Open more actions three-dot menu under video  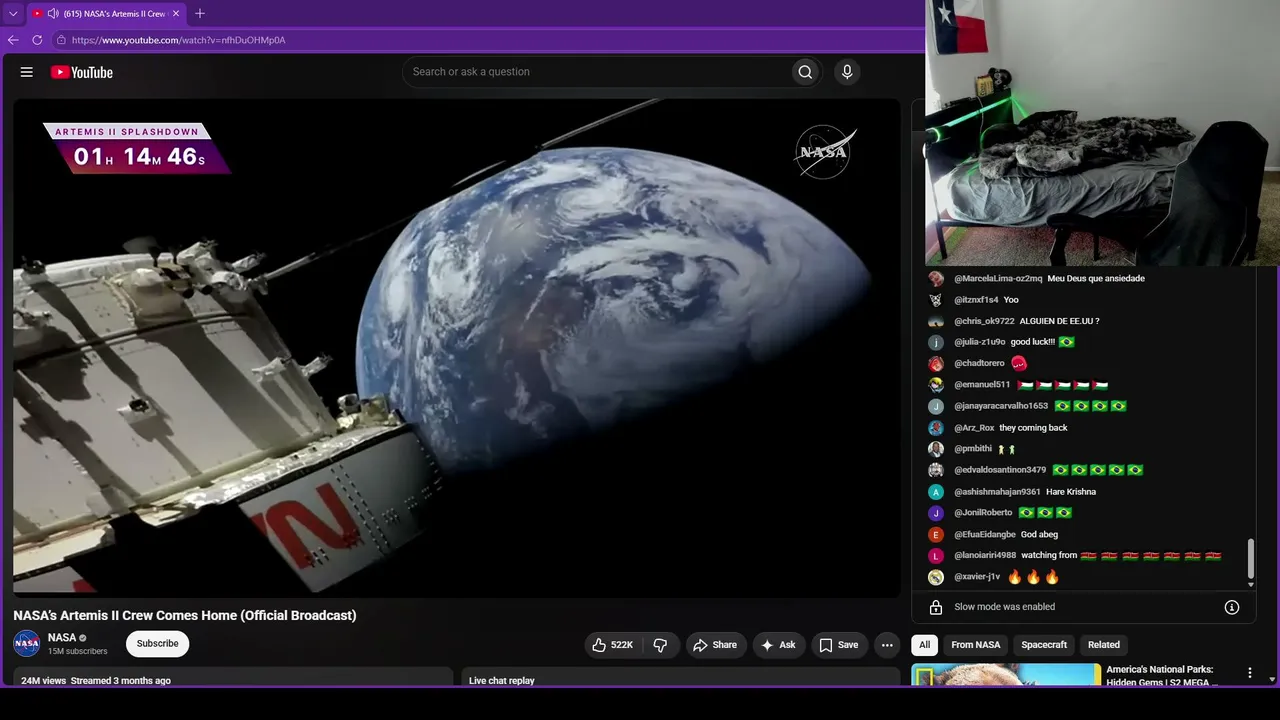[887, 645]
